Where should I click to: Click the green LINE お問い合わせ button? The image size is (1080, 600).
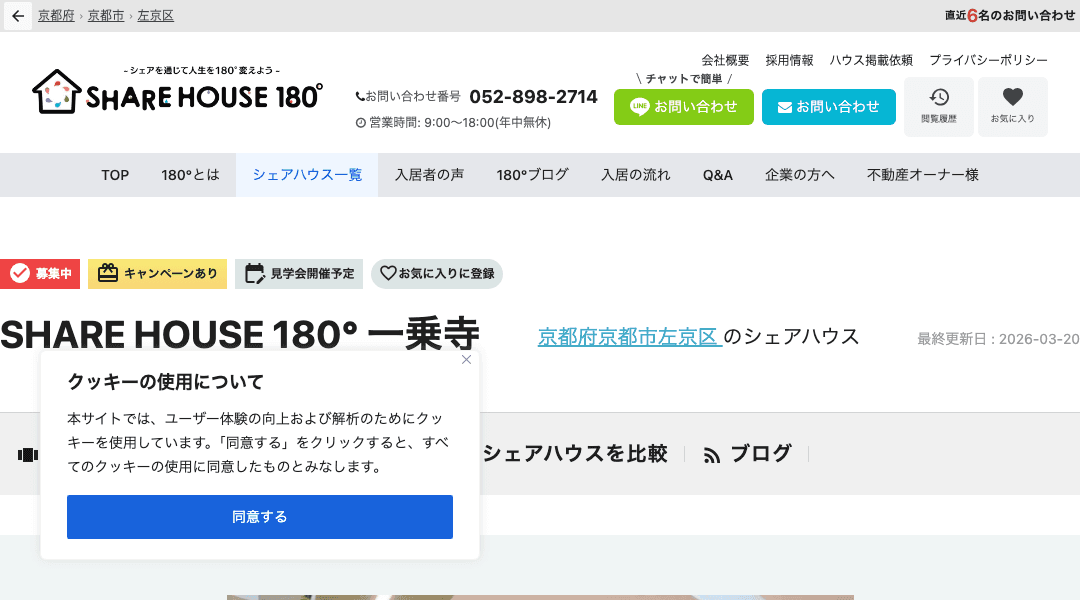point(683,107)
